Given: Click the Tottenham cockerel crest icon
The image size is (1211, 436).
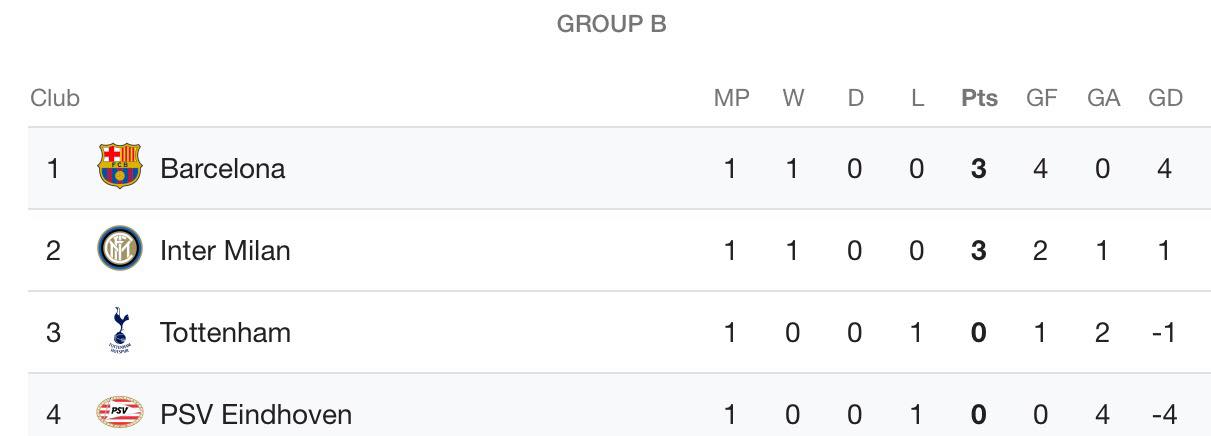Looking at the screenshot, I should 120,331.
